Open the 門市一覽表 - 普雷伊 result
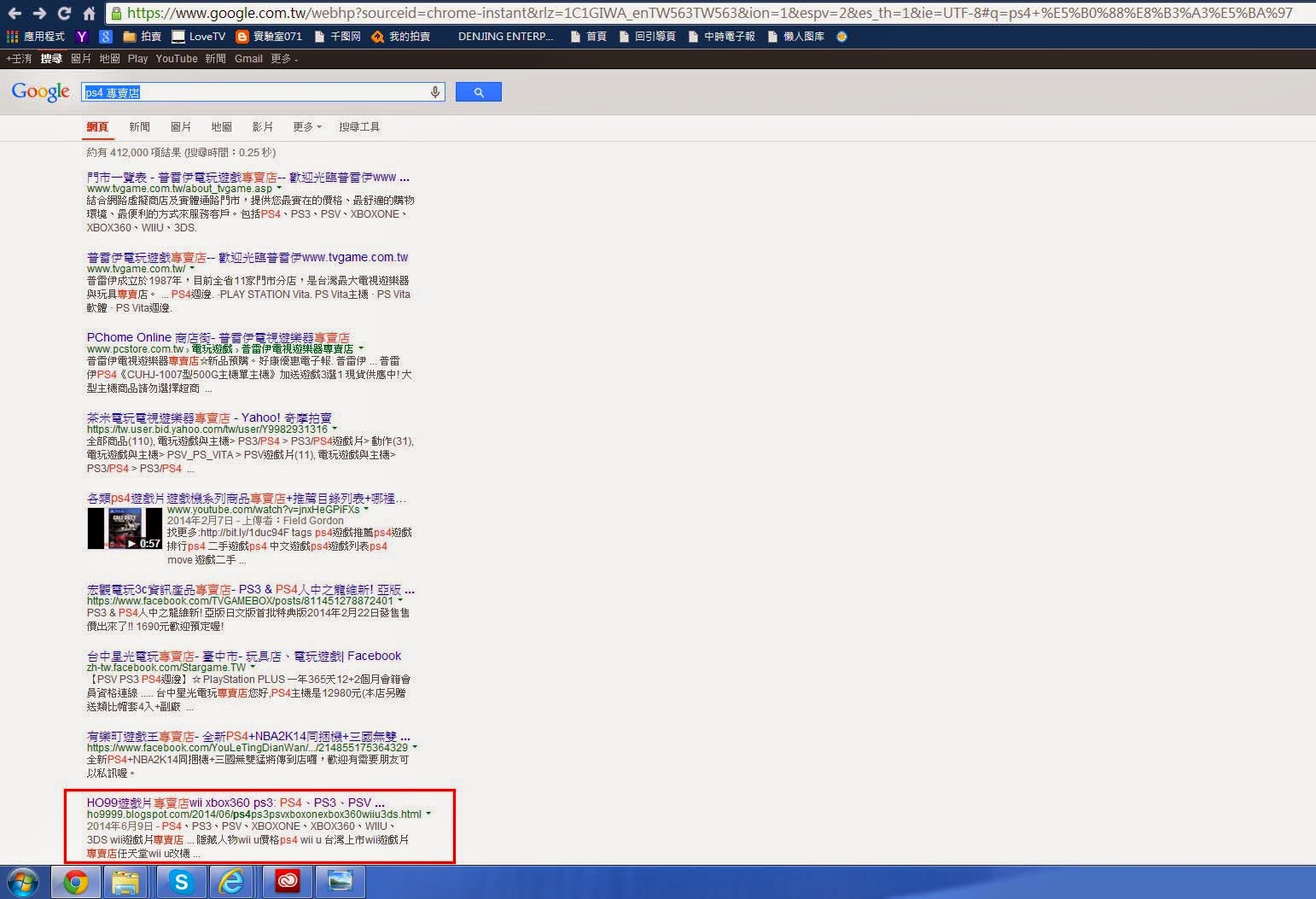Screen dimensions: 1316x899 [x=248, y=178]
